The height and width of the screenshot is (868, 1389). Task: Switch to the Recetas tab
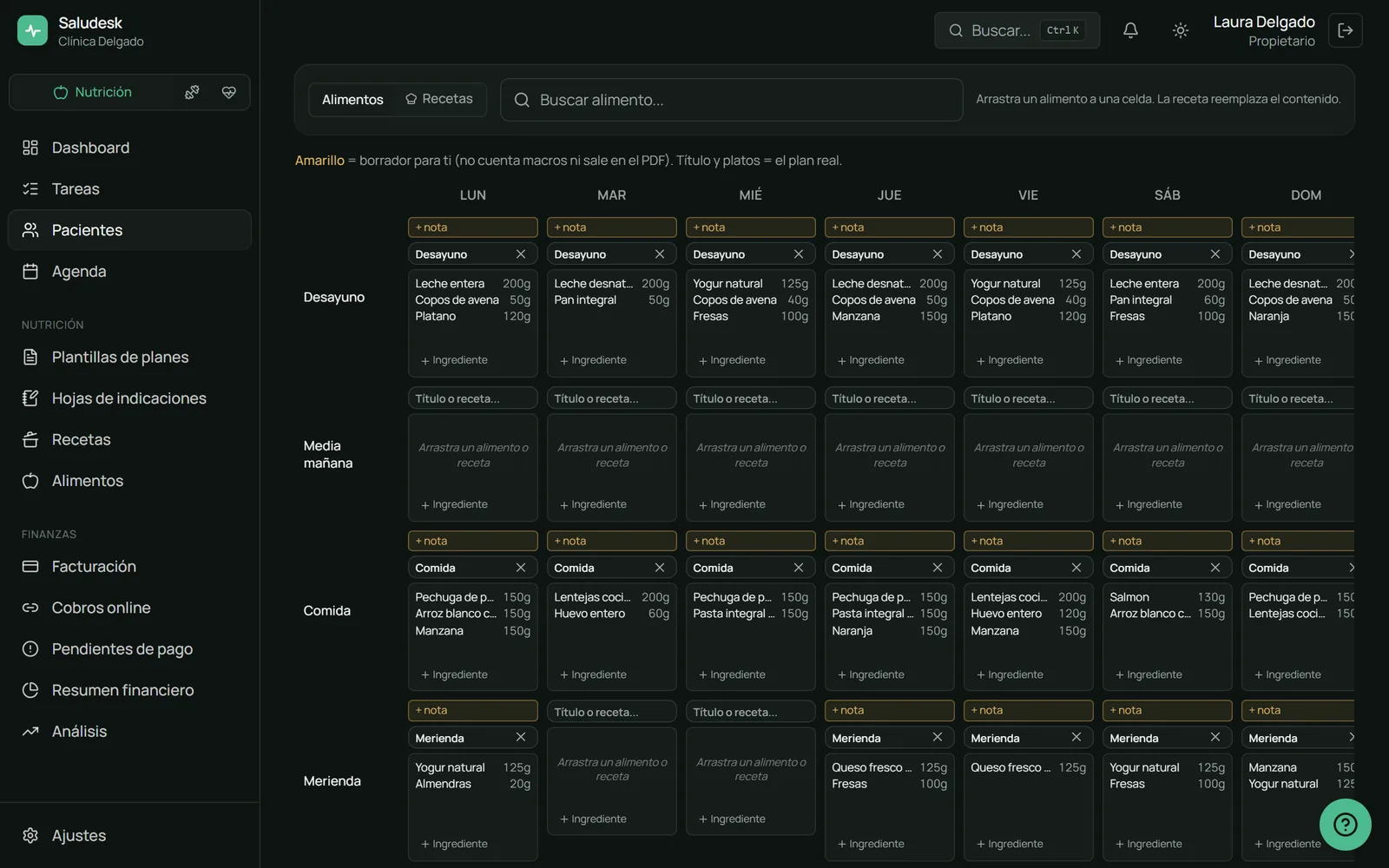pyautogui.click(x=439, y=99)
